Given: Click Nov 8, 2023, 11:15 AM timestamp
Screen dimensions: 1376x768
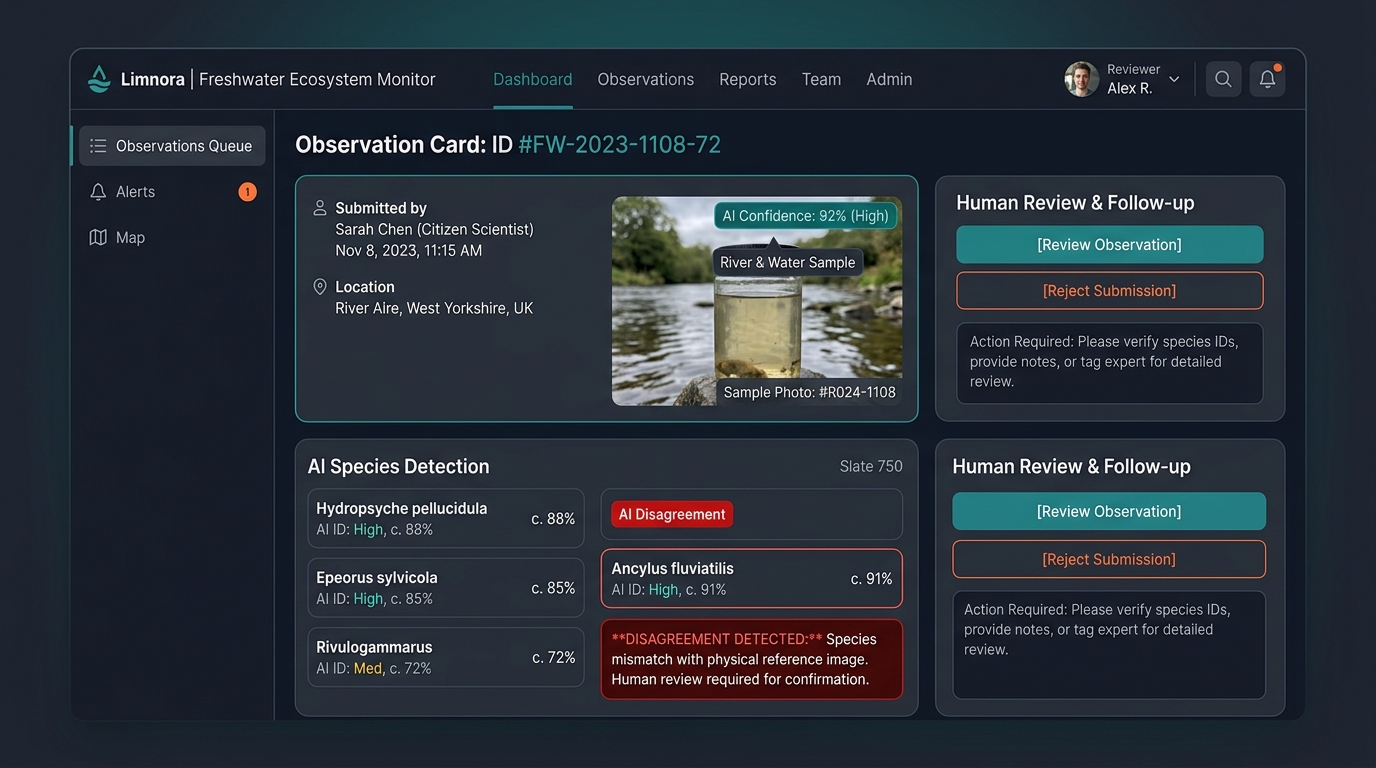Looking at the screenshot, I should point(409,250).
